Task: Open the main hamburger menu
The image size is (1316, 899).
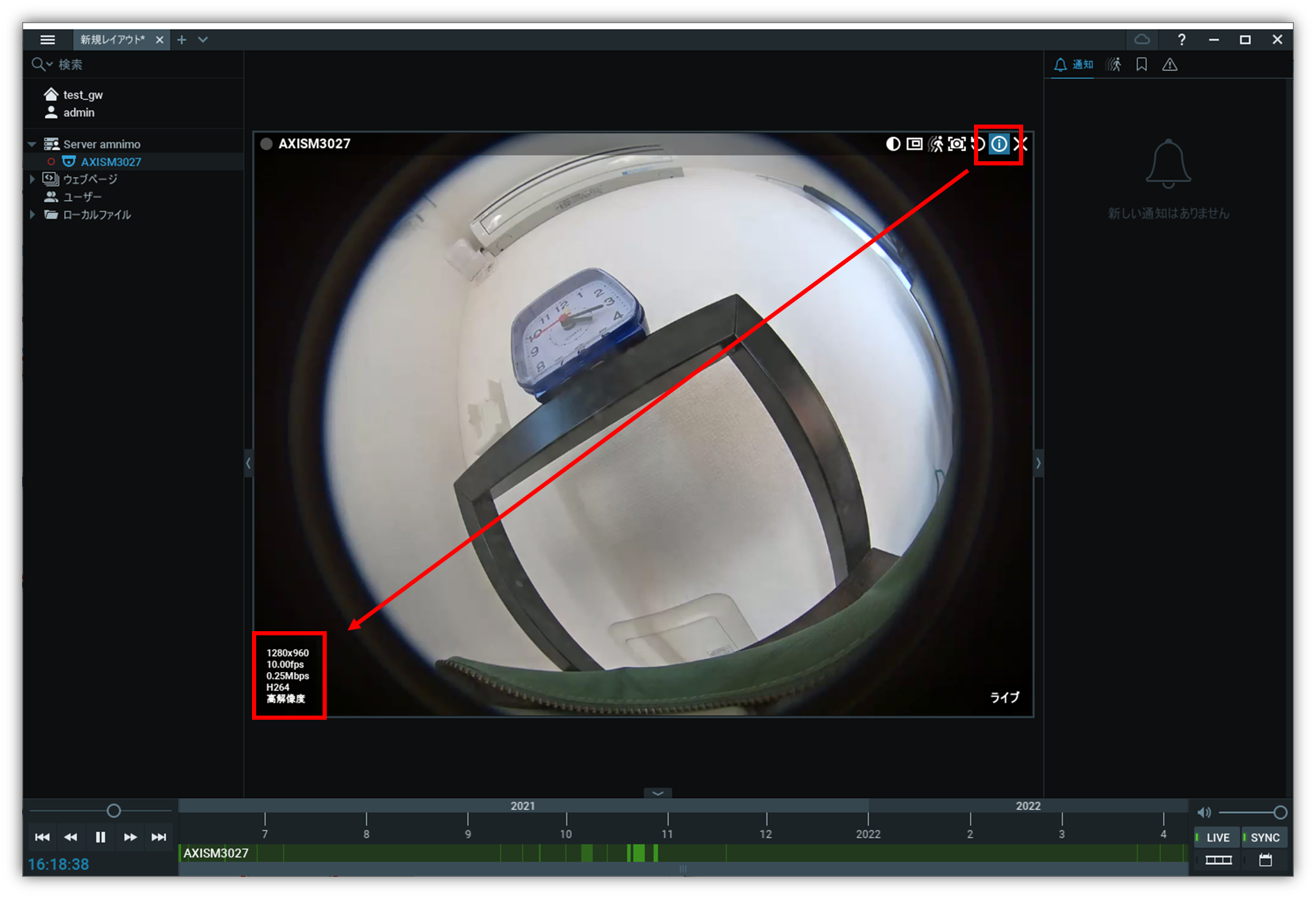Action: [47, 39]
